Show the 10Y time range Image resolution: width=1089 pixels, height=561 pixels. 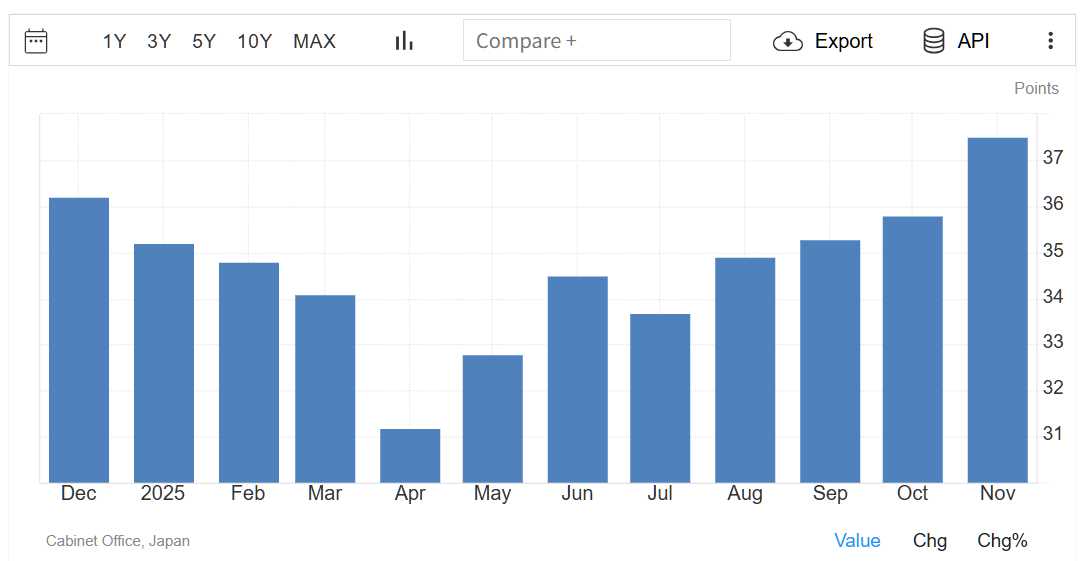(x=254, y=41)
